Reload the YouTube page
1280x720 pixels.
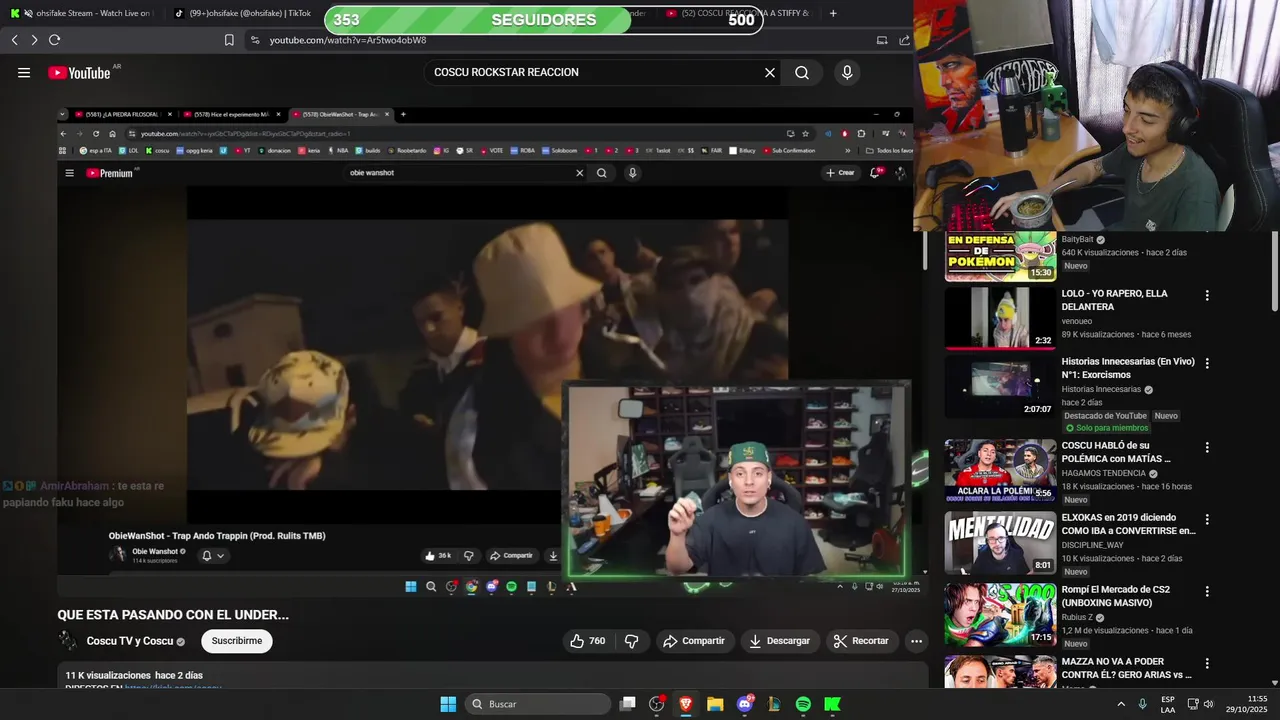[x=54, y=40]
